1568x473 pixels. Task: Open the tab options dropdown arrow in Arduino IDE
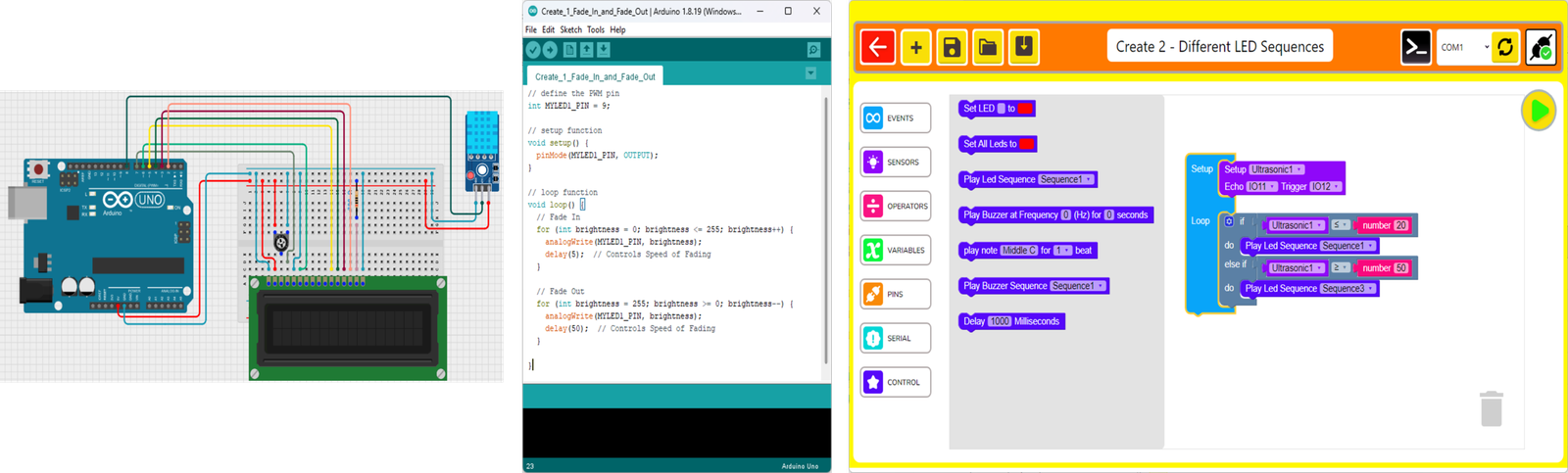(x=810, y=73)
